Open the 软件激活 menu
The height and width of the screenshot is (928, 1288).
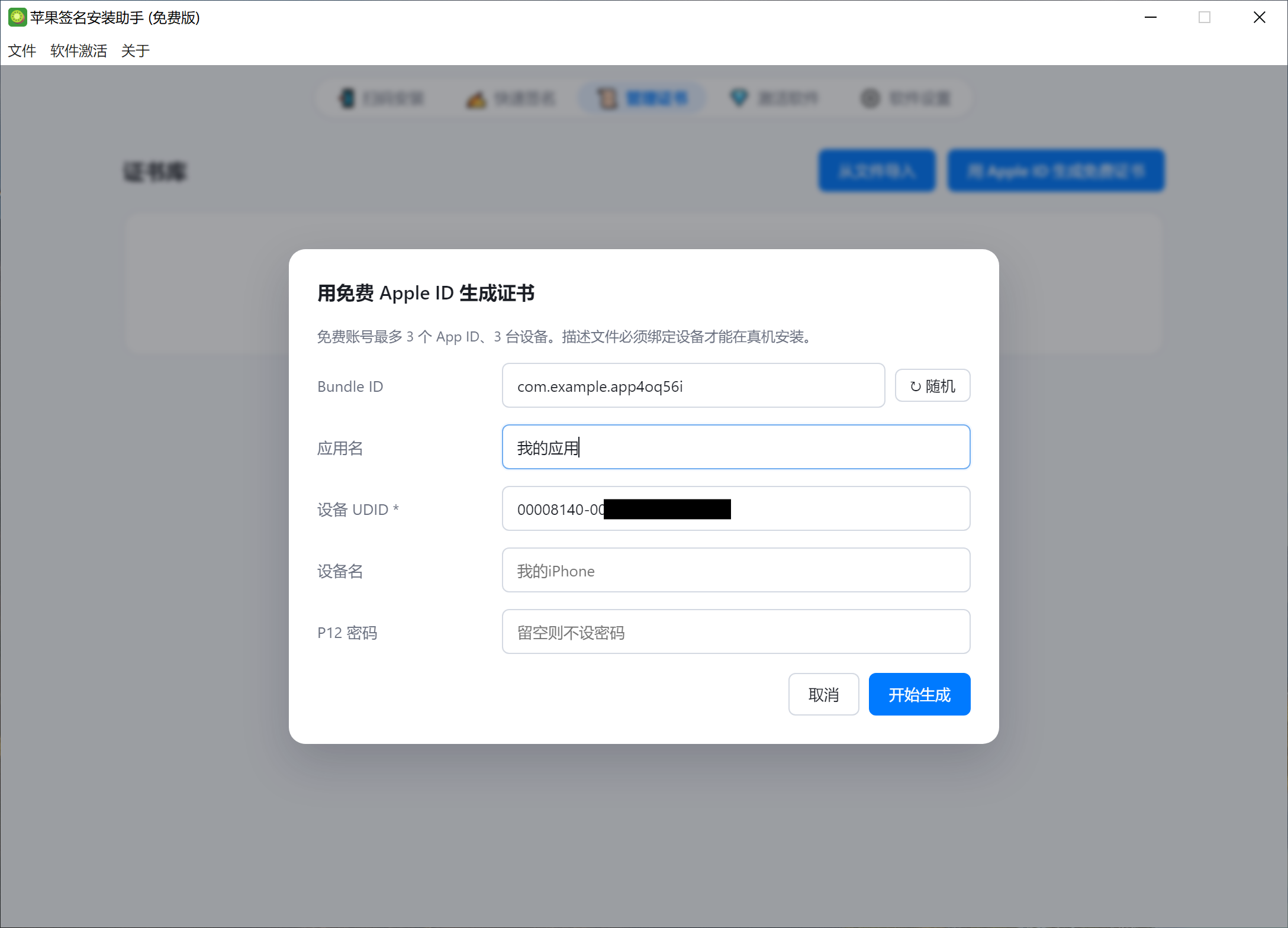79,51
